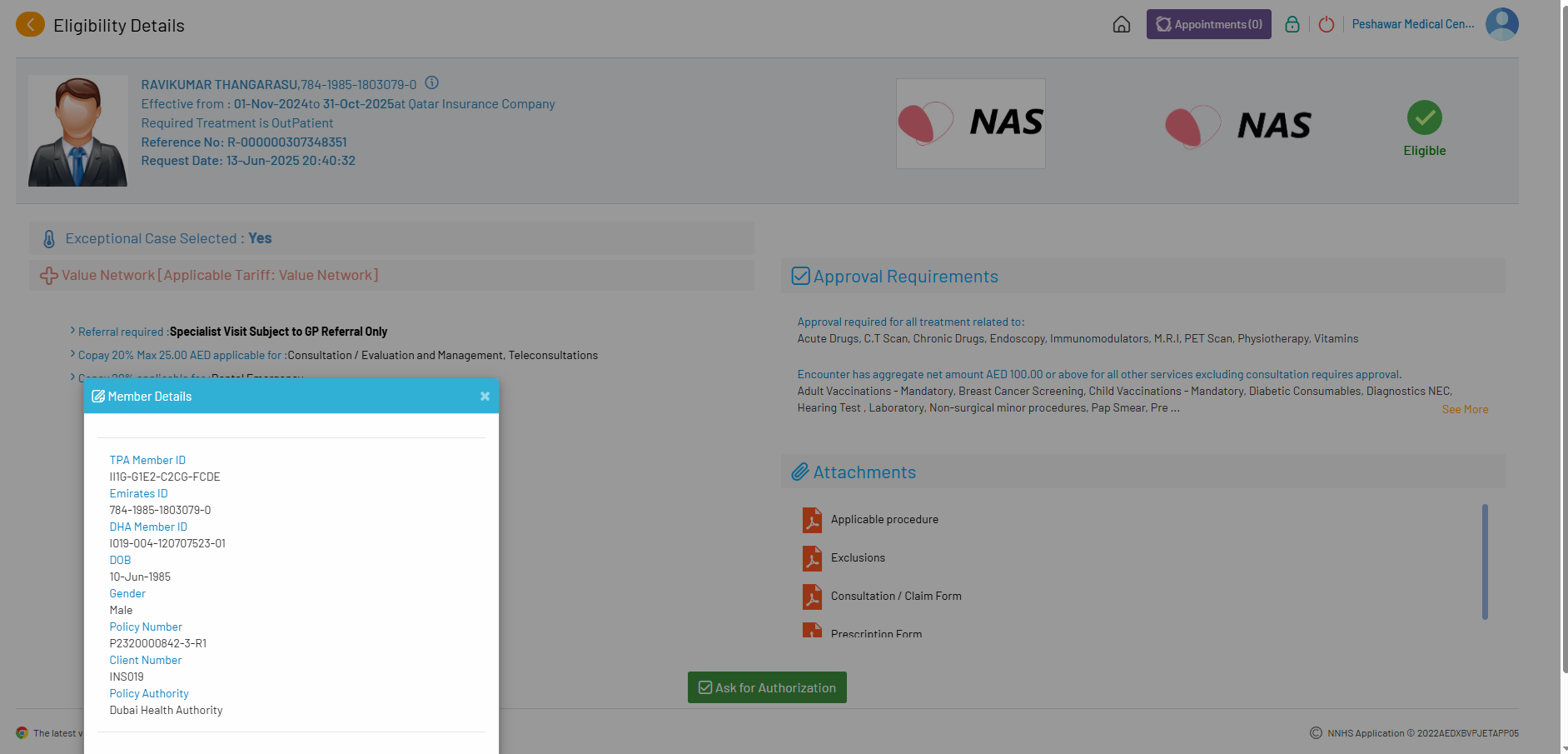Go to home via house icon

(x=1121, y=25)
